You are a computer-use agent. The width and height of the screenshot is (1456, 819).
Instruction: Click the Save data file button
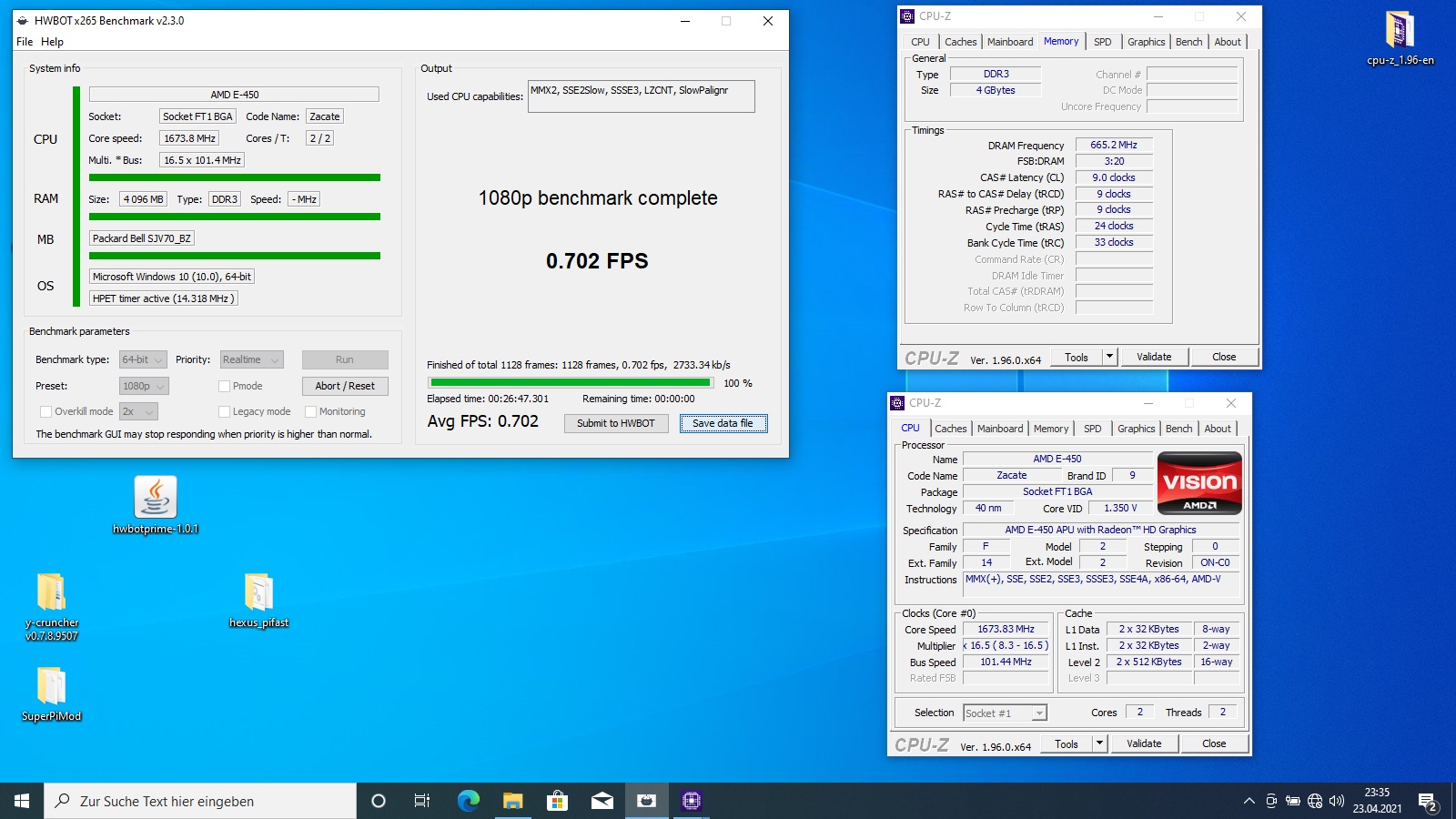(x=723, y=423)
